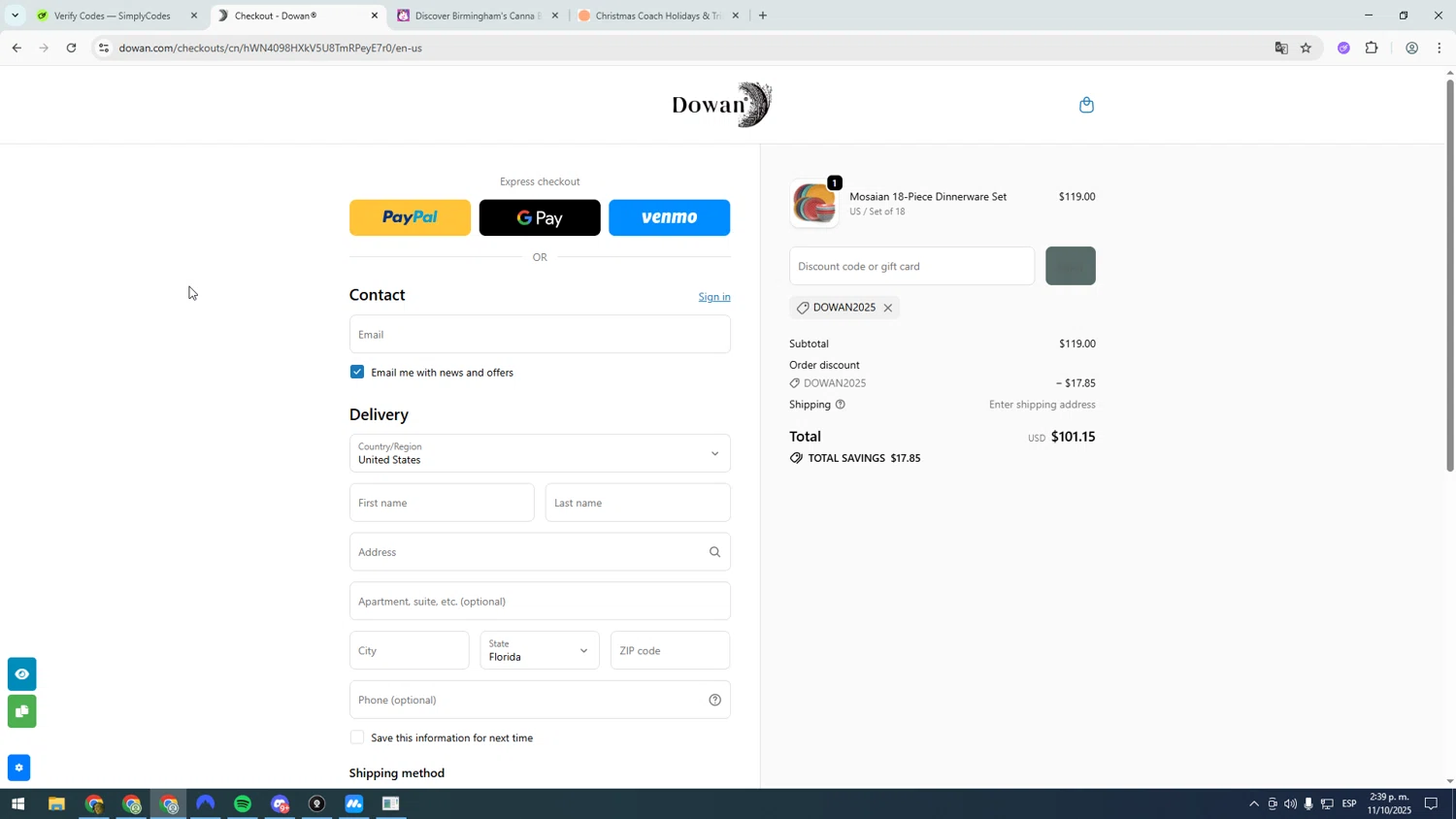Focus the Discount code or gift card field
The height and width of the screenshot is (819, 1456).
point(911,266)
